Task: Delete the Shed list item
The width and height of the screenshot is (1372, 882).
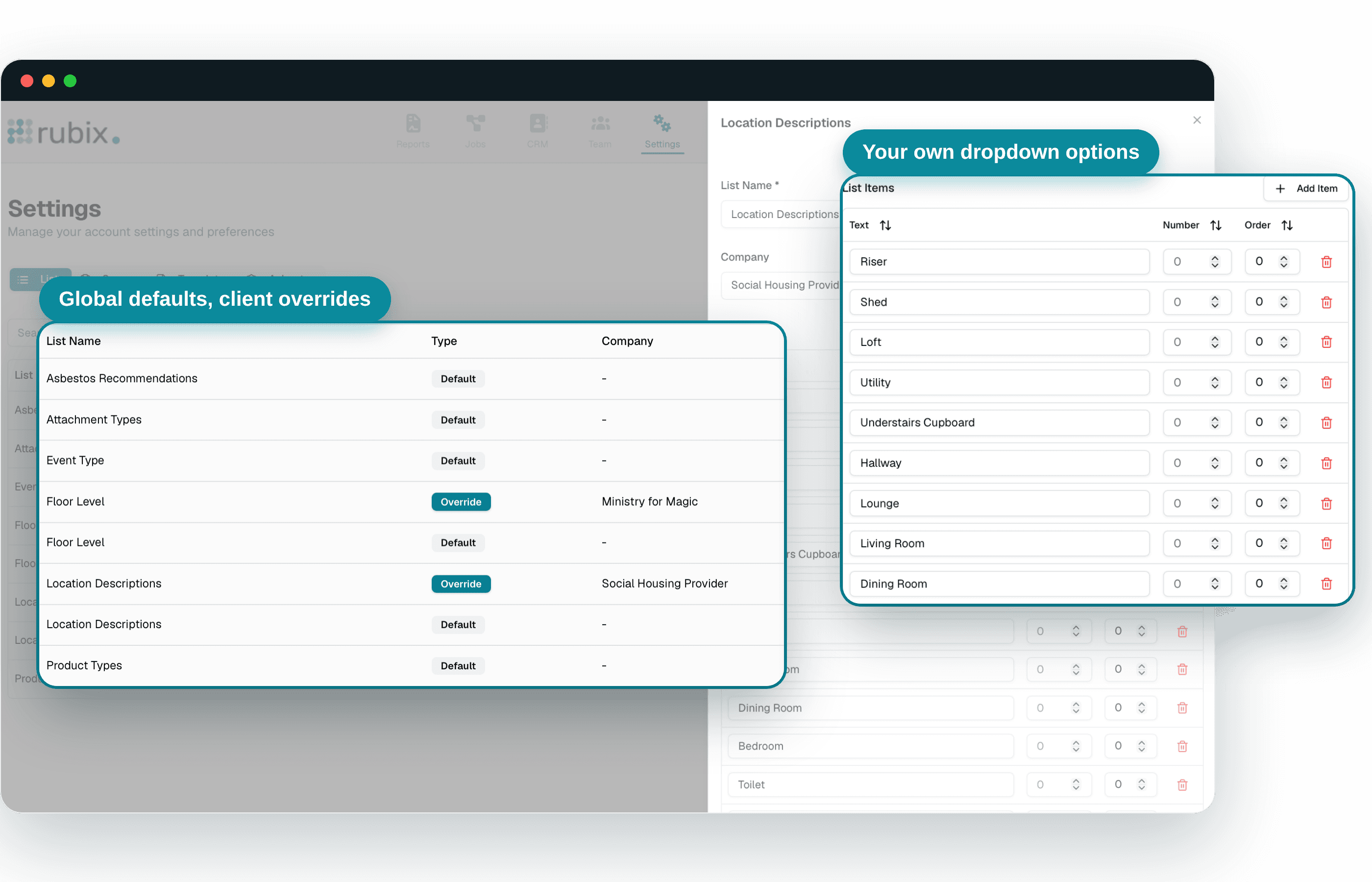Action: pos(1326,302)
